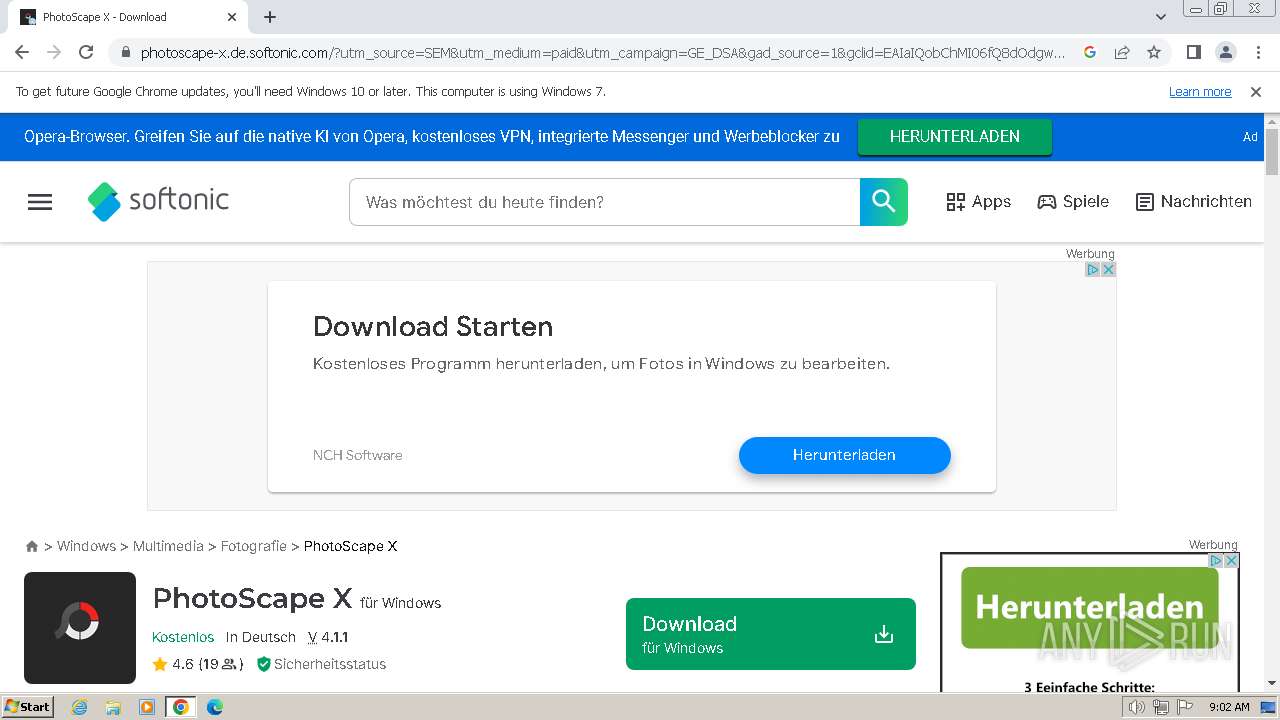
Task: Close the PhotoScape X tab
Action: click(231, 17)
